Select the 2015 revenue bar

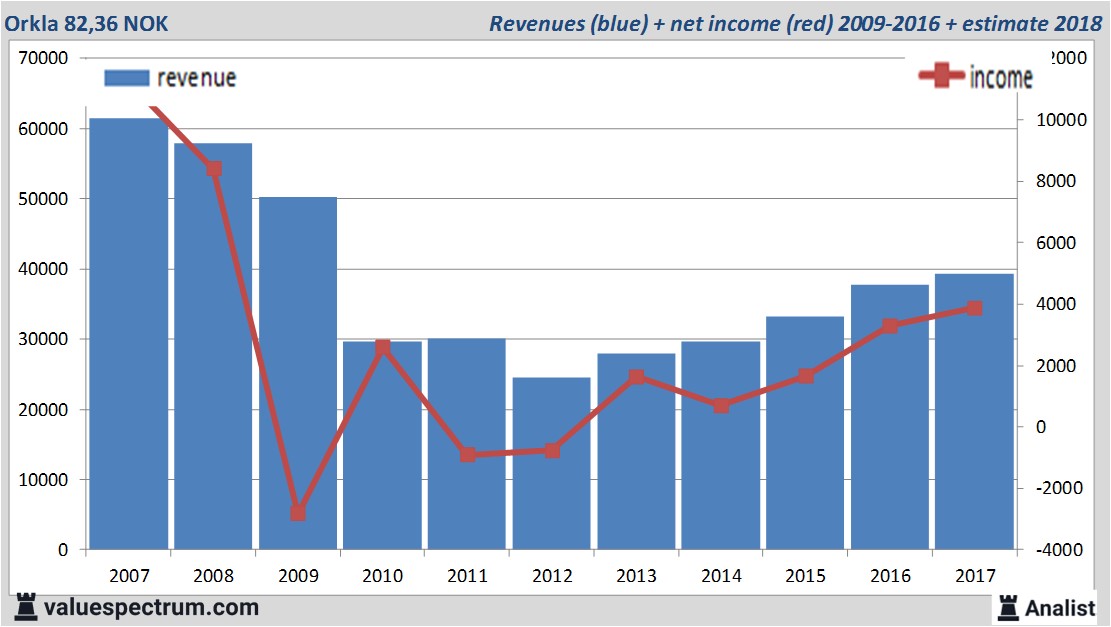click(805, 433)
